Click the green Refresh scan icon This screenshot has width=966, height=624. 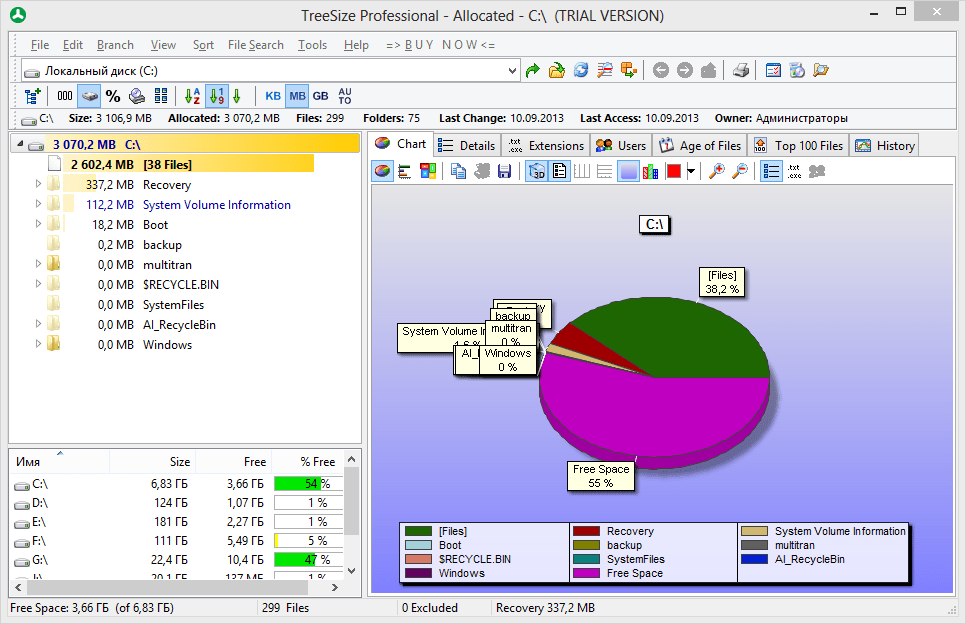[x=532, y=70]
